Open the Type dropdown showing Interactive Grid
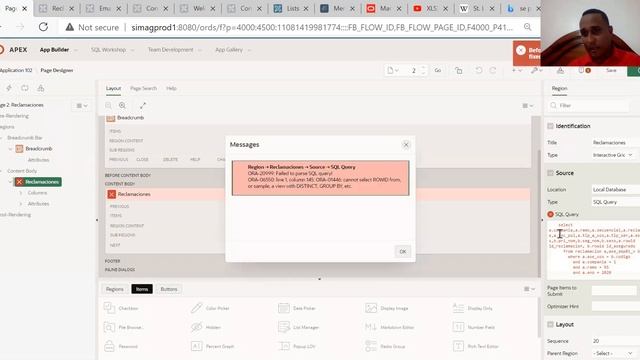The width and height of the screenshot is (640, 360). [613, 155]
